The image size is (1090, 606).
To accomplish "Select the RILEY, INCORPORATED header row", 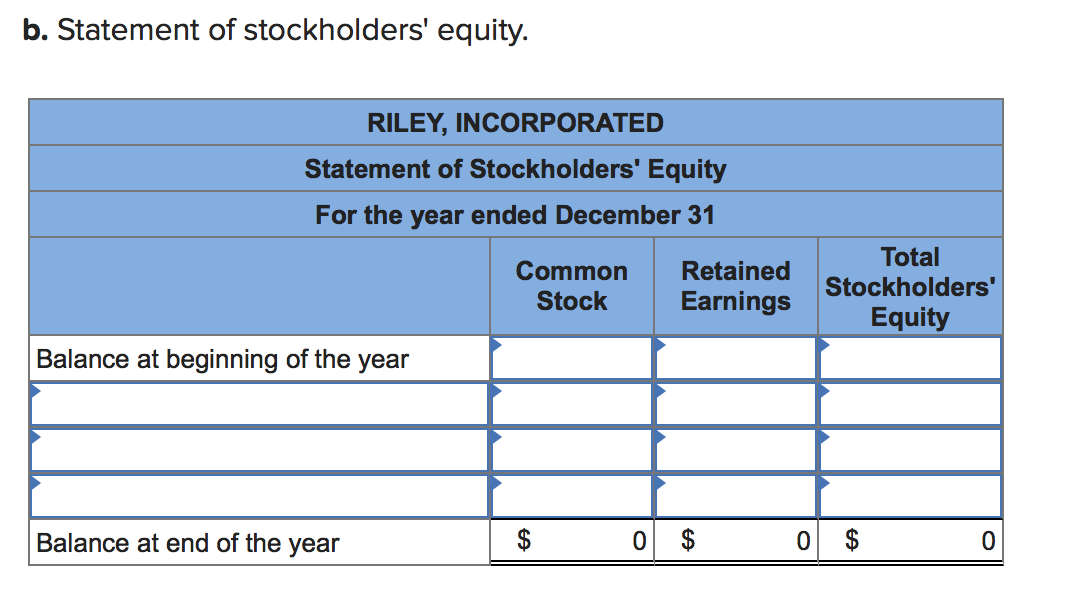I will click(x=516, y=122).
